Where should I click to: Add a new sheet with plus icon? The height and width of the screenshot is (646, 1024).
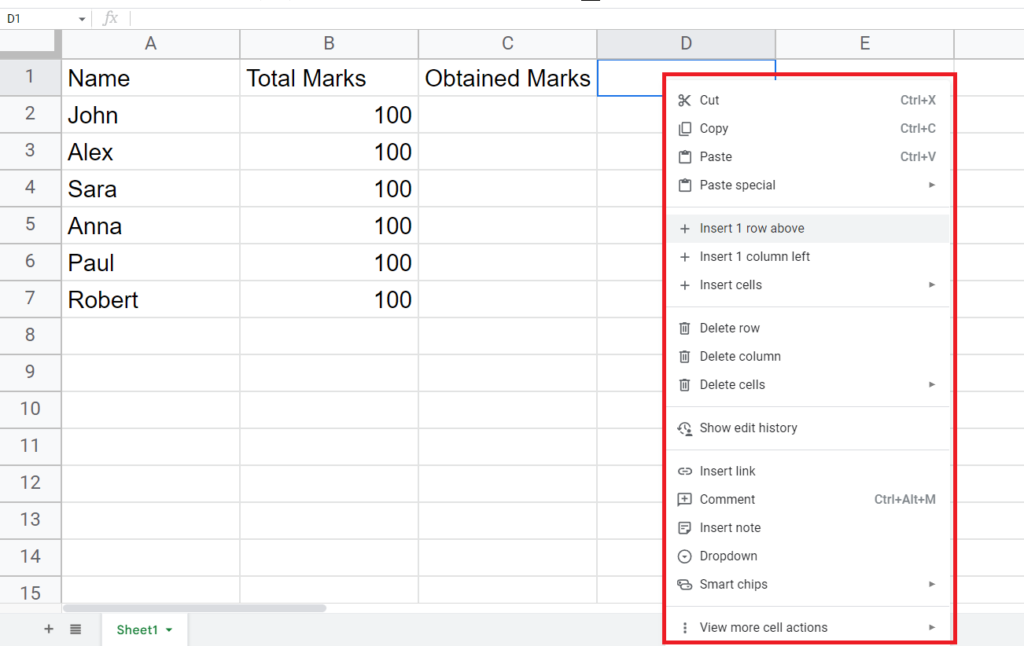click(48, 629)
